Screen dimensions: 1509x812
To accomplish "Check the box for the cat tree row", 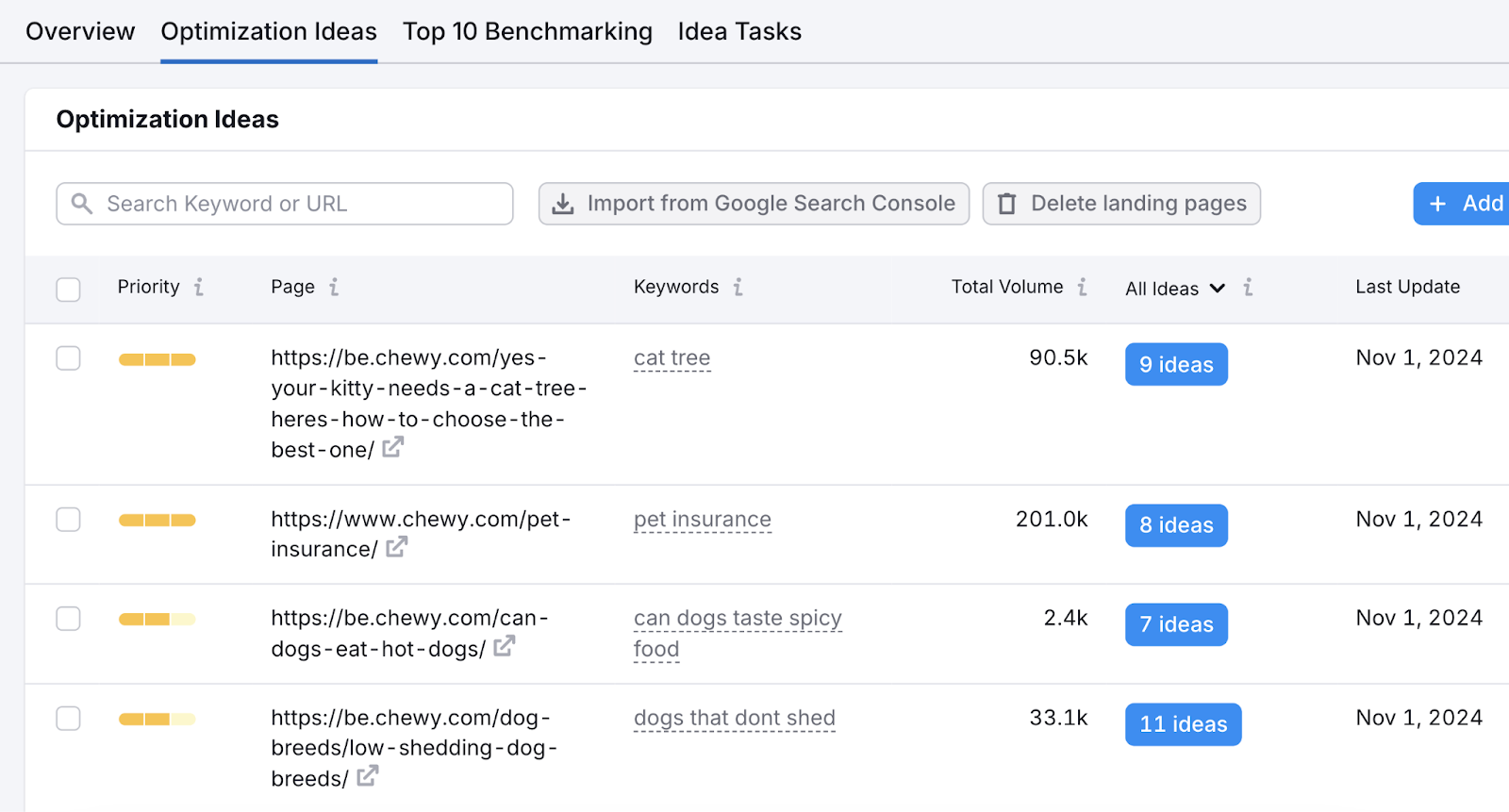I will coord(68,358).
